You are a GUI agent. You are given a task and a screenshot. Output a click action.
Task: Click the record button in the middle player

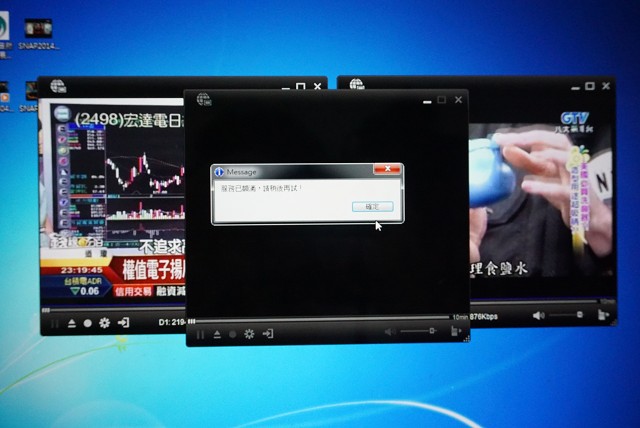point(233,334)
